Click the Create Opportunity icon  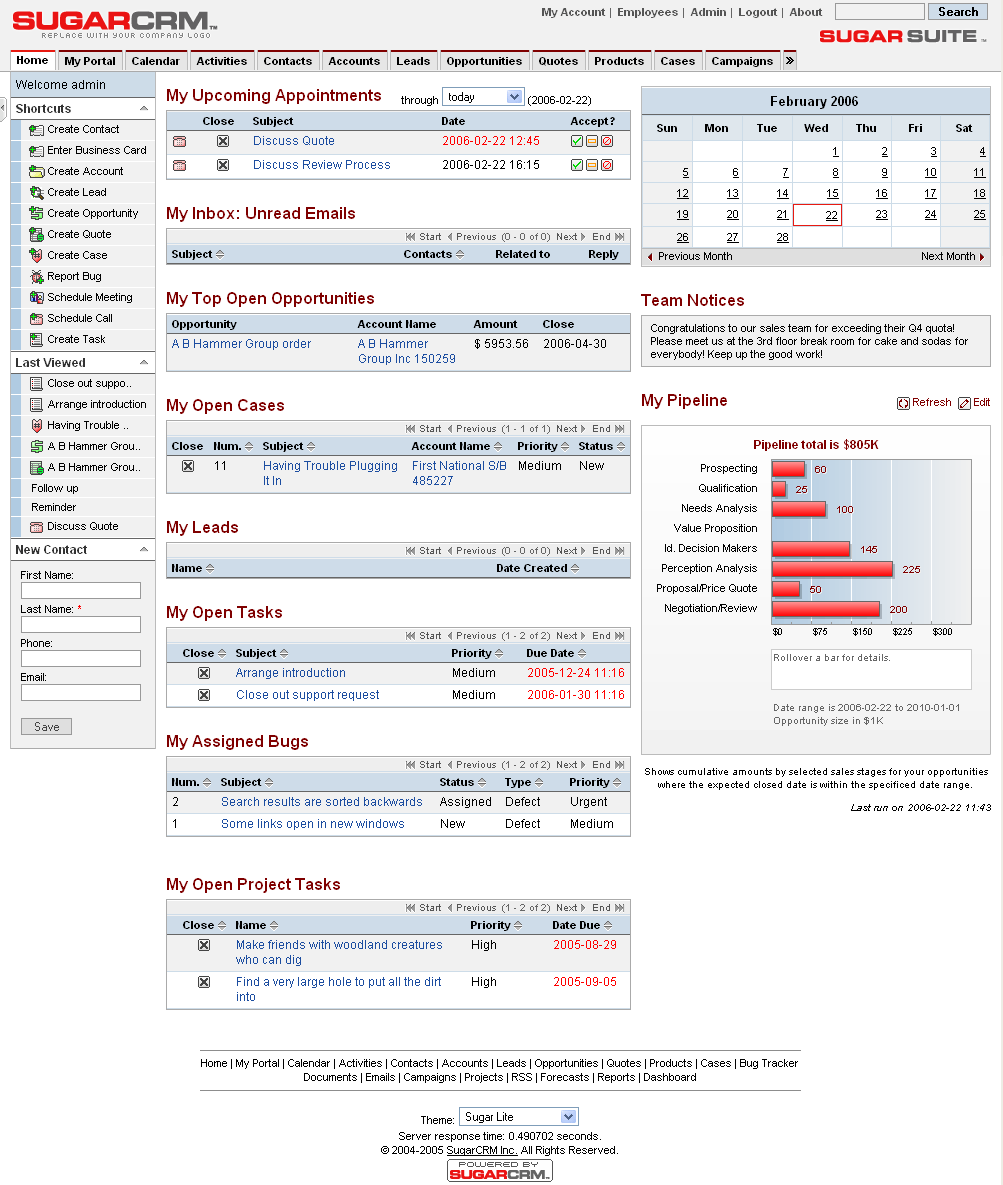coord(36,214)
